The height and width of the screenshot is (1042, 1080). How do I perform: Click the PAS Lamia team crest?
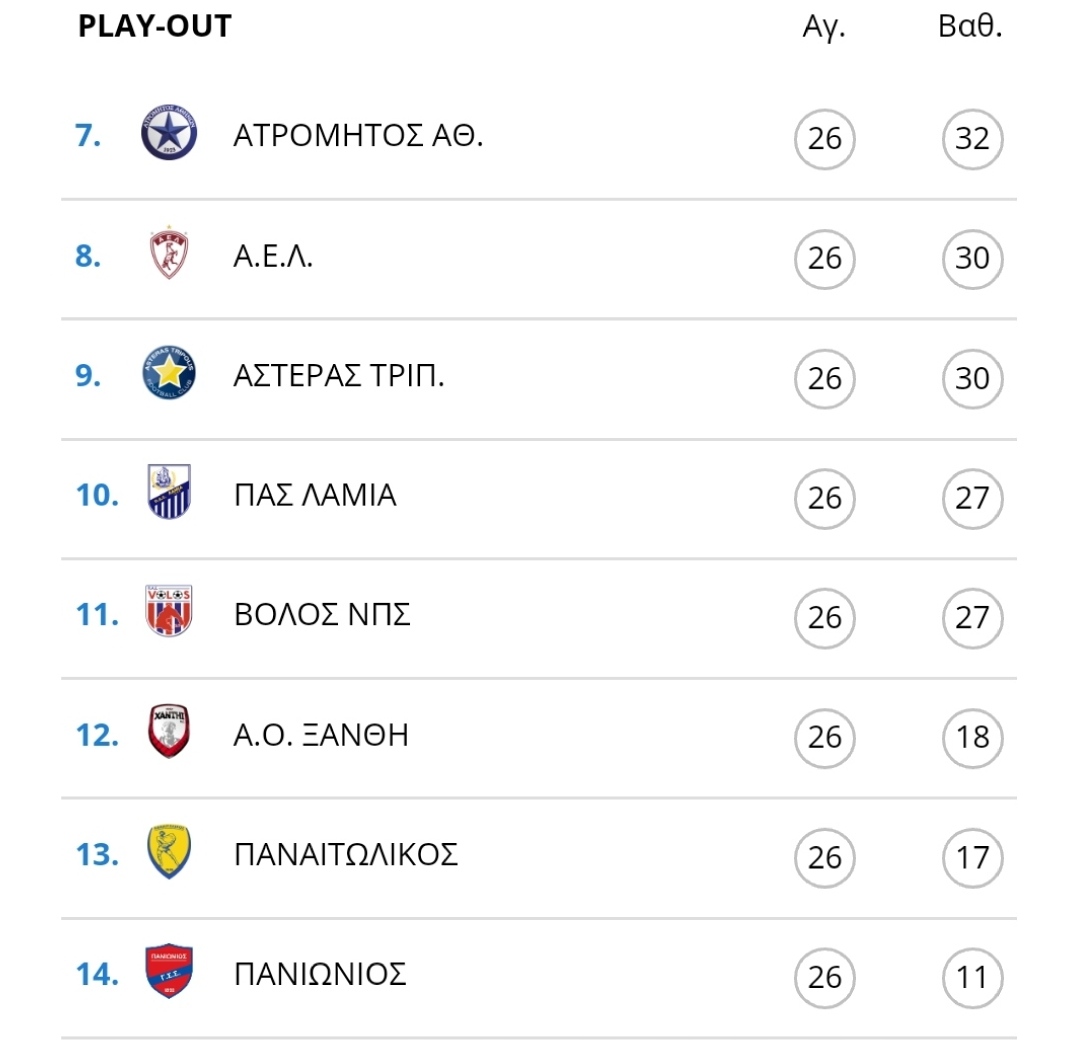pyautogui.click(x=169, y=492)
